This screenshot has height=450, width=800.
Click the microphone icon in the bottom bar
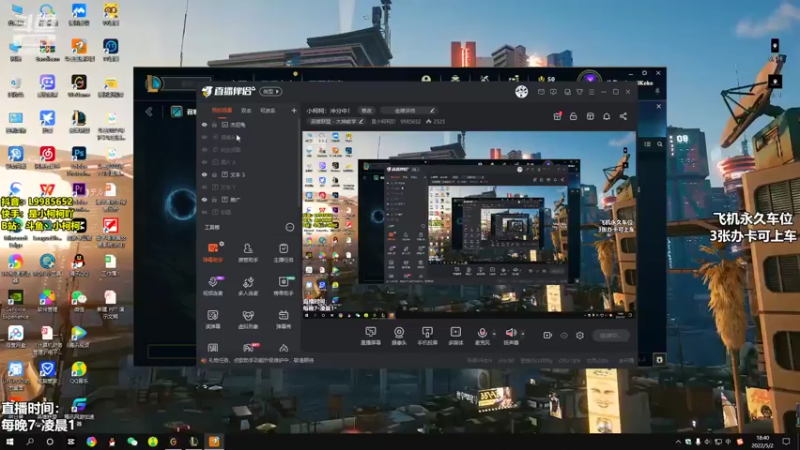point(482,333)
